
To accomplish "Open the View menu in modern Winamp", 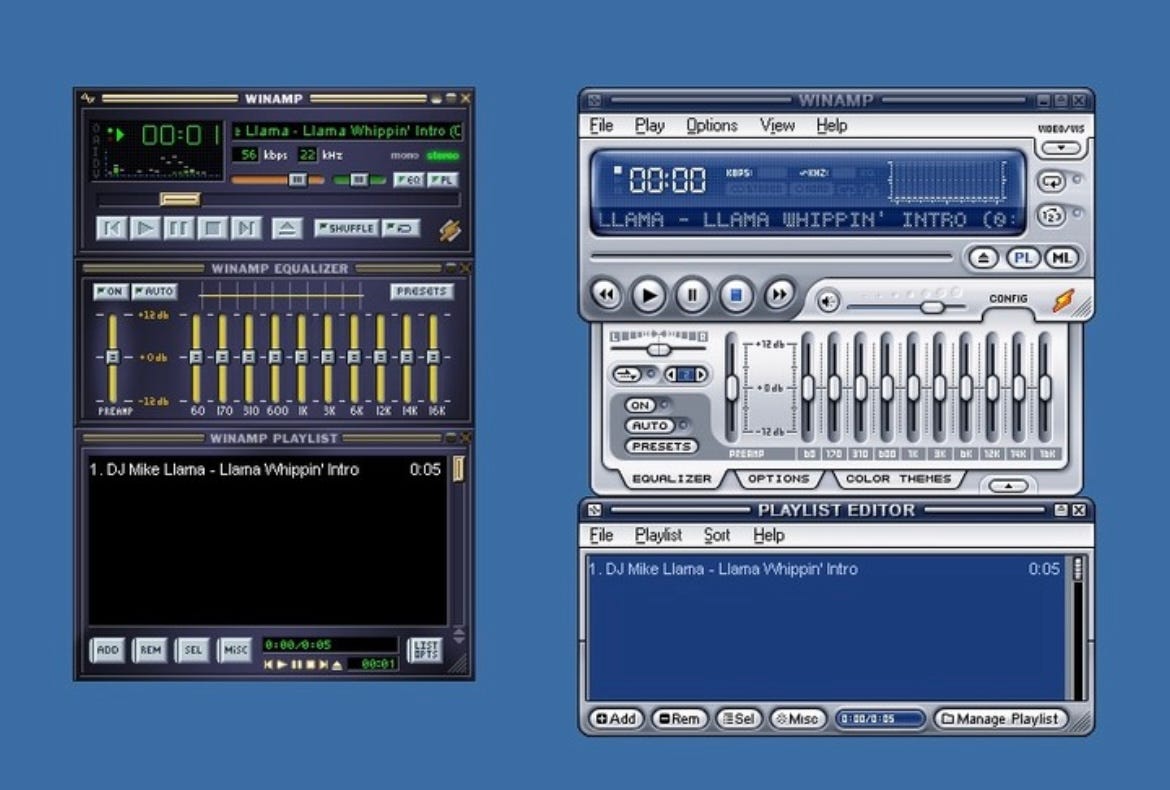I will (777, 125).
